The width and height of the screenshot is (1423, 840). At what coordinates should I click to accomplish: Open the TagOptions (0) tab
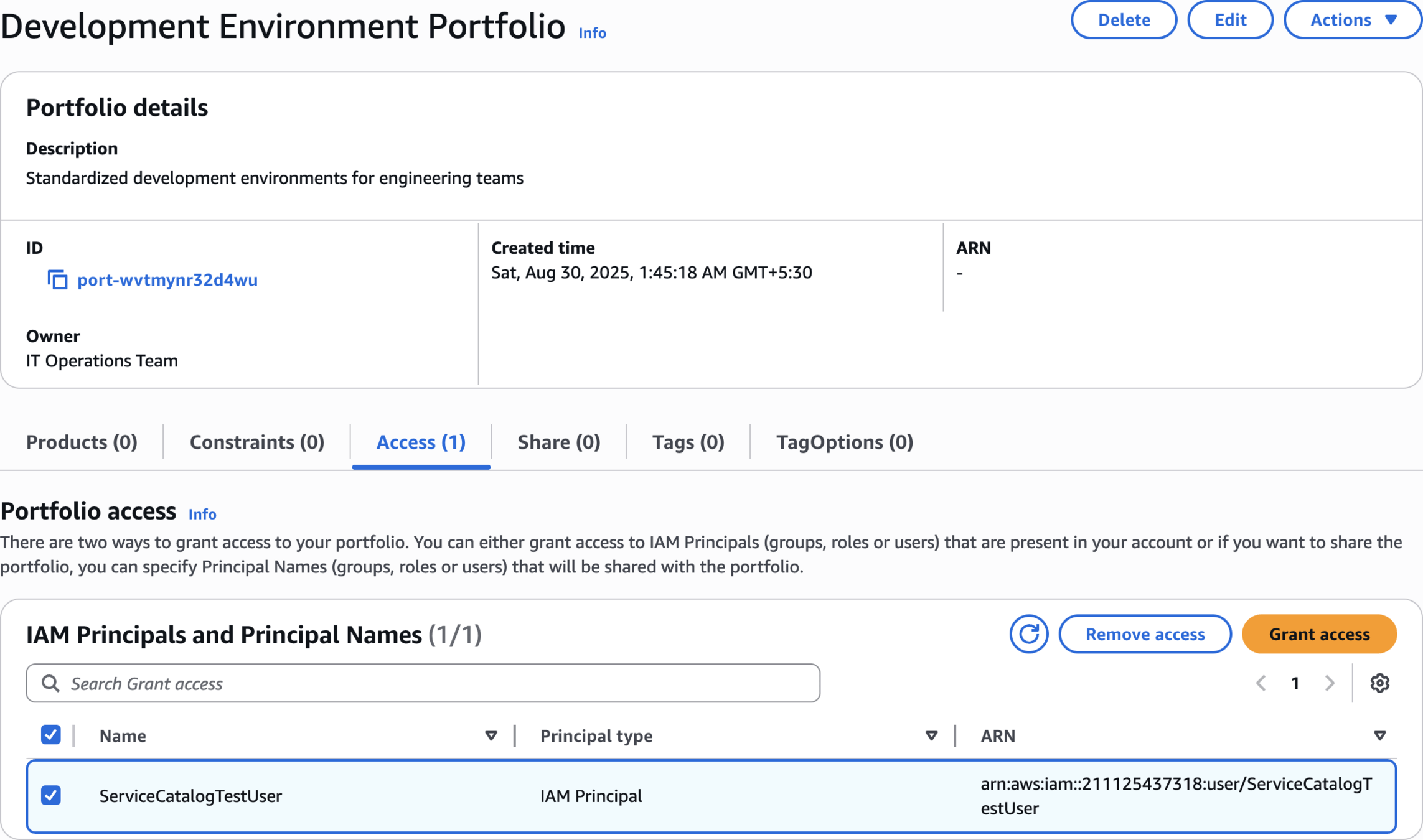[844, 442]
